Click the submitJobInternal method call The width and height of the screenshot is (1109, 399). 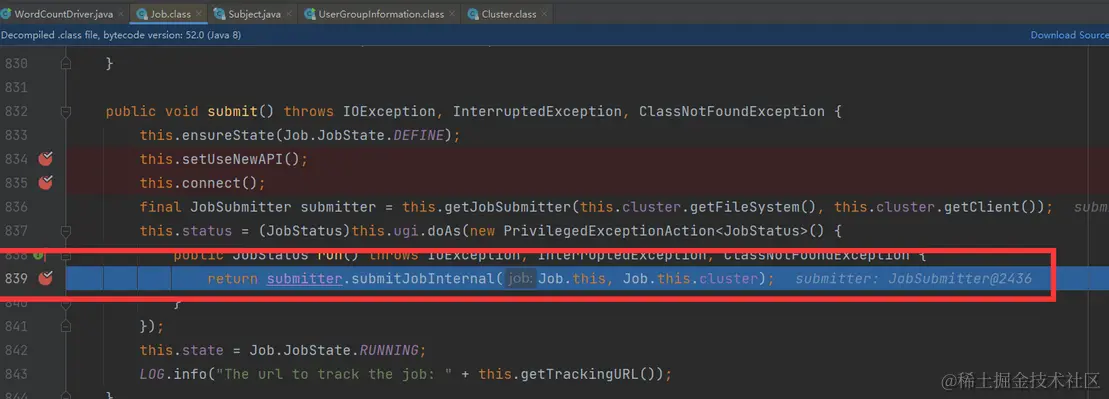(x=424, y=279)
